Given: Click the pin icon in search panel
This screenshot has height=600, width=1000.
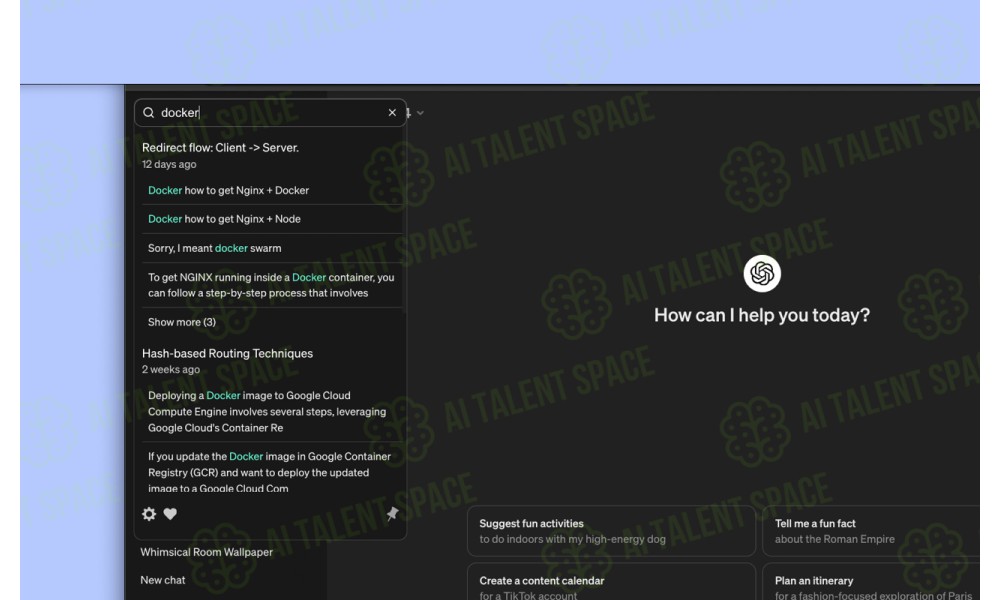Looking at the screenshot, I should point(392,514).
